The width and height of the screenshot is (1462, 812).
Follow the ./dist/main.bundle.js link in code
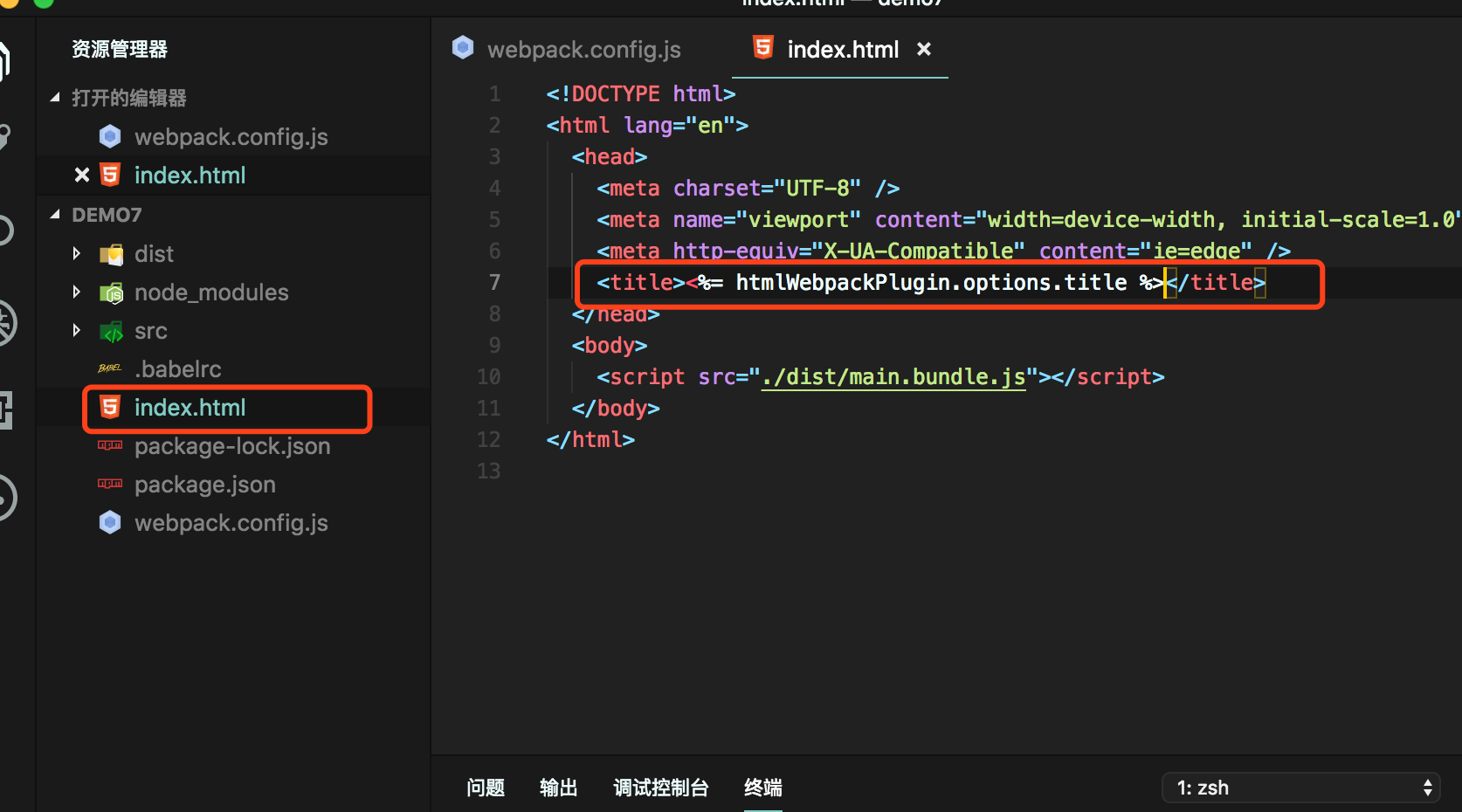pos(893,377)
